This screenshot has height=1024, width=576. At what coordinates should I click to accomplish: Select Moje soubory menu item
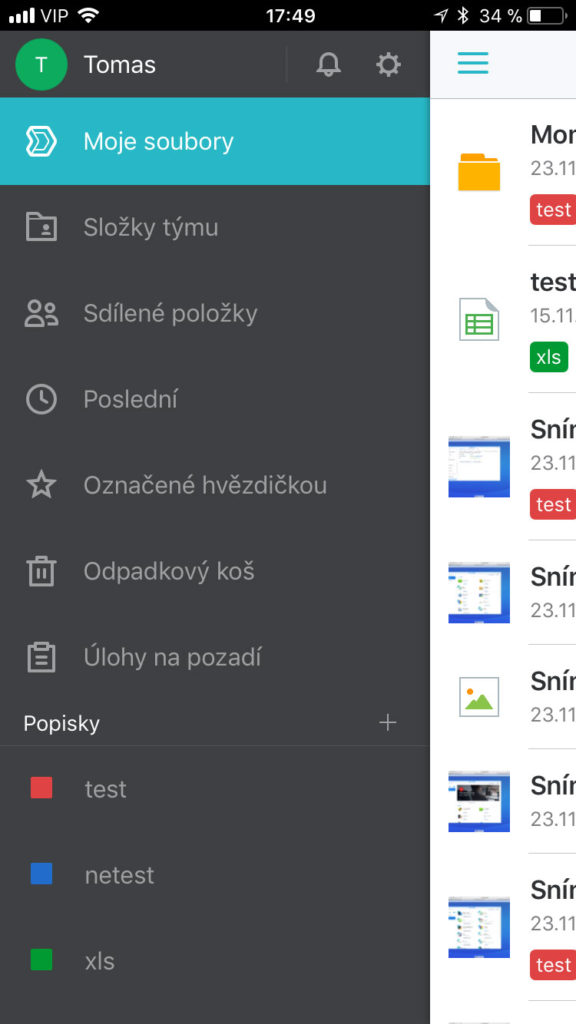click(215, 141)
